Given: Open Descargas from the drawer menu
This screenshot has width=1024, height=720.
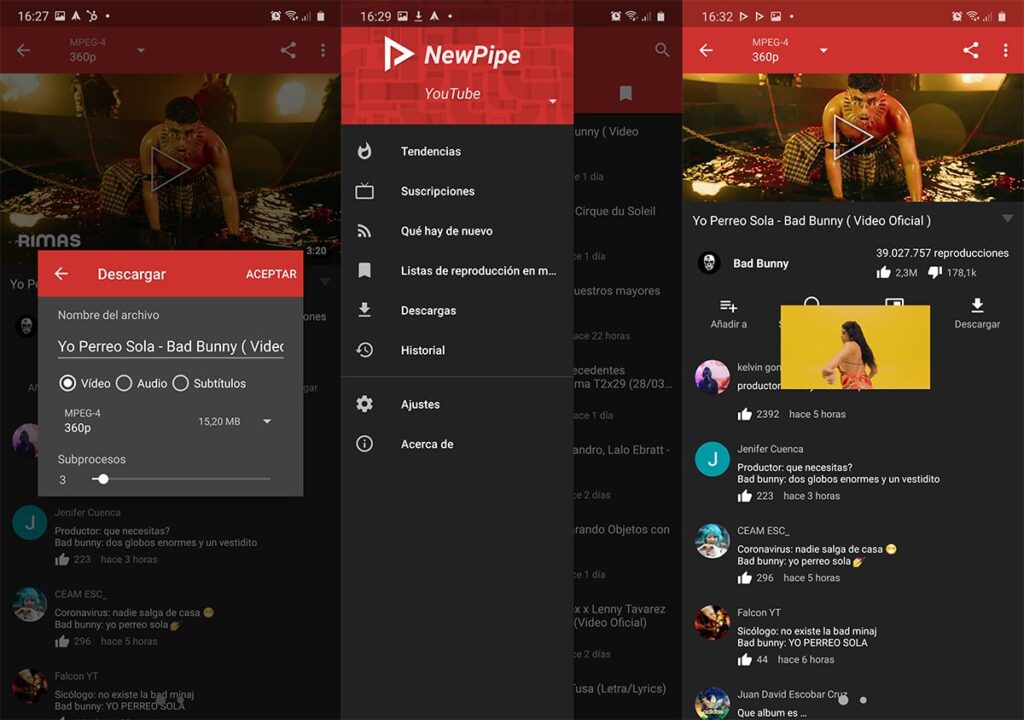Looking at the screenshot, I should (428, 311).
